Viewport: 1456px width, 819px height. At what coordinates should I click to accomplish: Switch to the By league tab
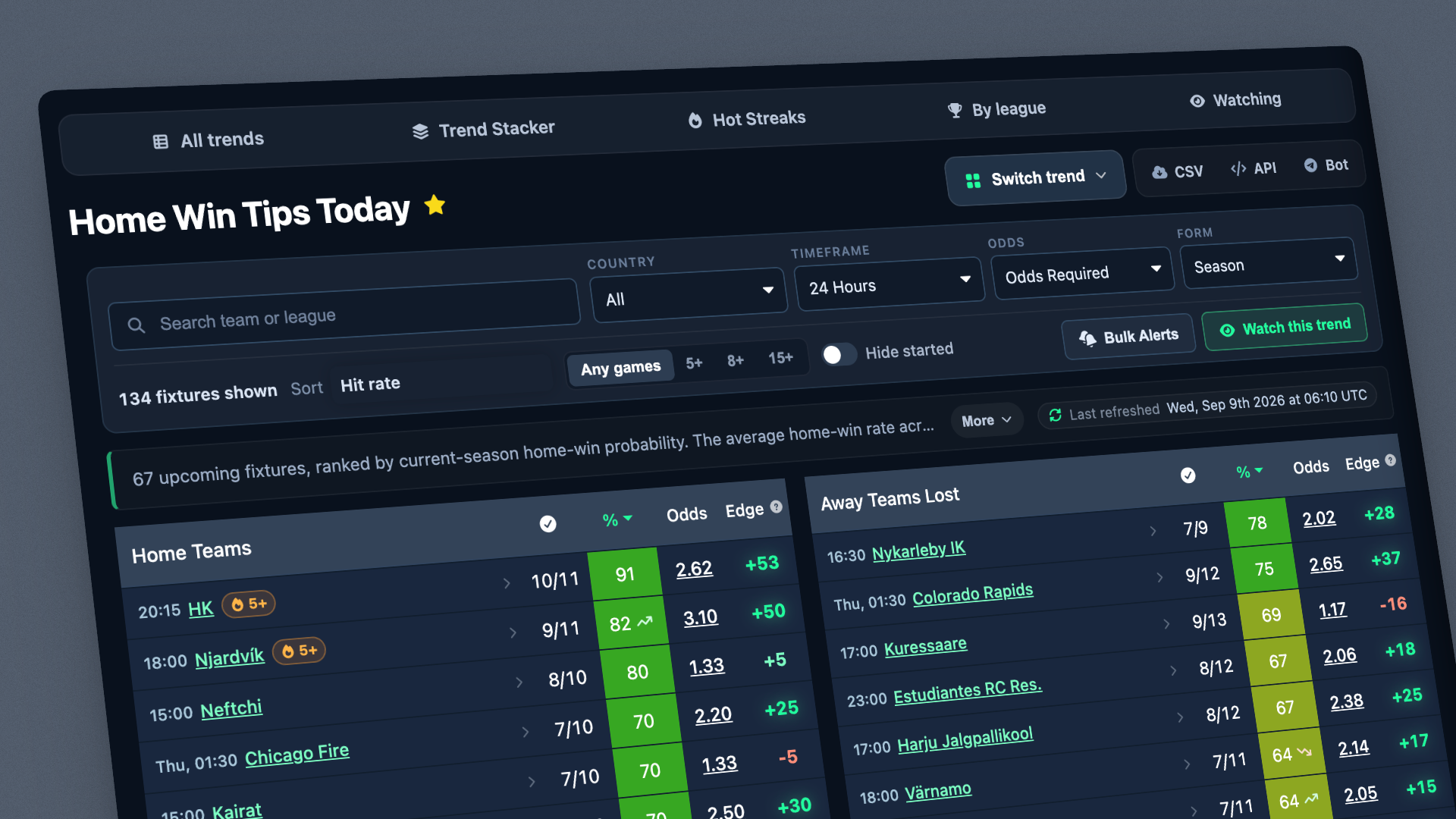coord(996,109)
